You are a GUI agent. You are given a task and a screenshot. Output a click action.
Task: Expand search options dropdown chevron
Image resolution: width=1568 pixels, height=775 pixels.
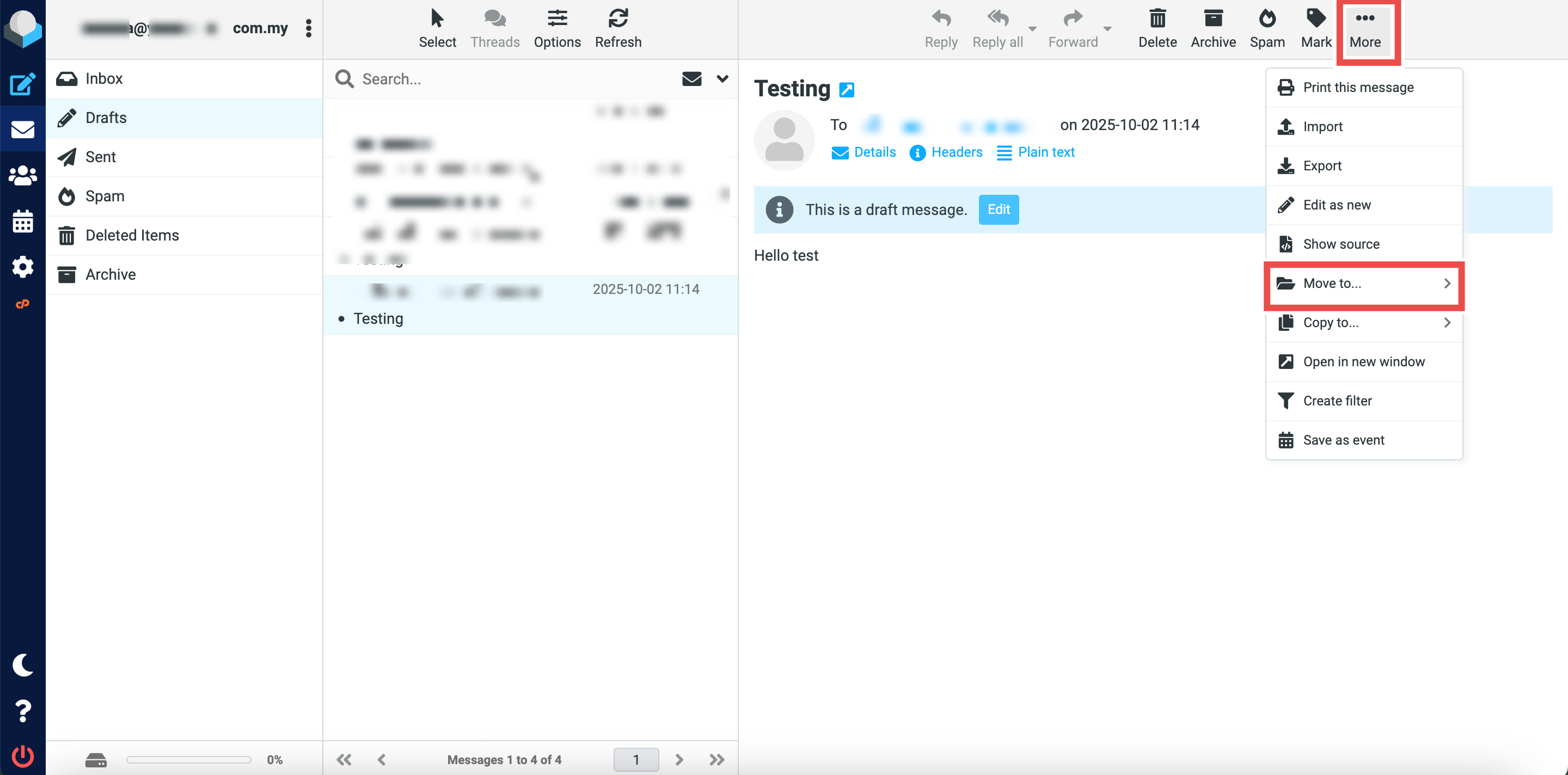click(722, 78)
